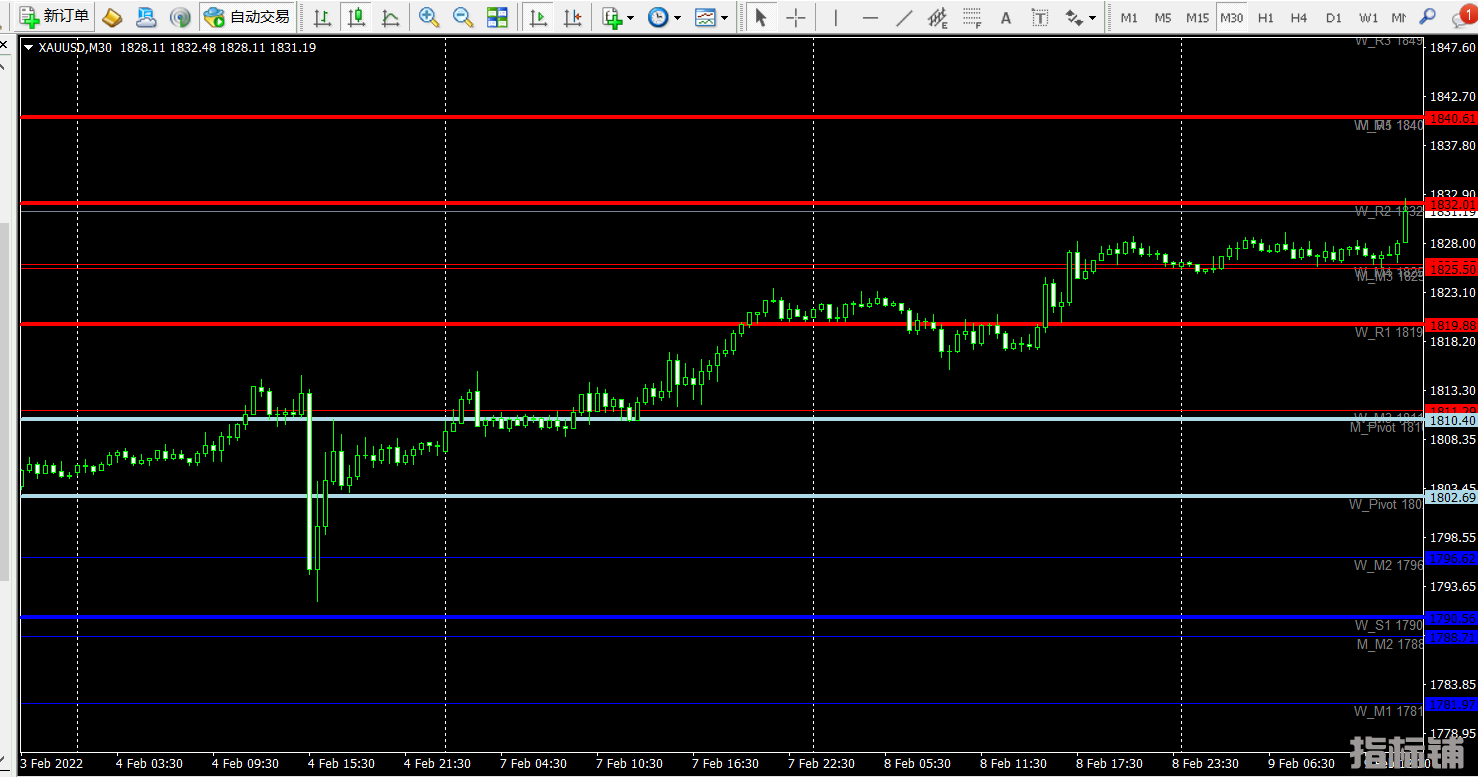The image size is (1478, 777).
Task: Expand the chart templates dropdown
Action: (712, 17)
